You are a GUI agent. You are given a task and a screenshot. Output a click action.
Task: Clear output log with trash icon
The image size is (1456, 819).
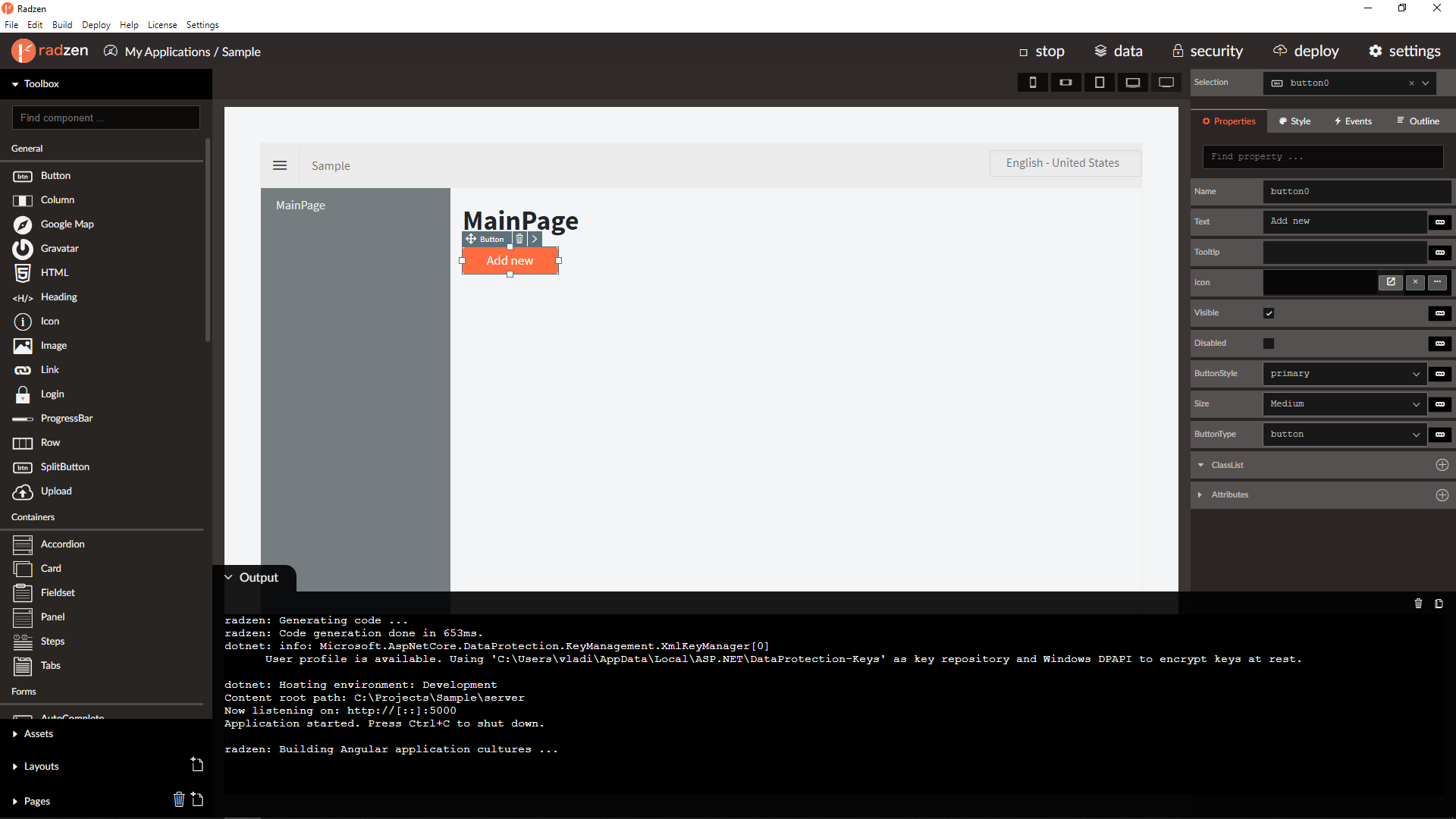1418,604
